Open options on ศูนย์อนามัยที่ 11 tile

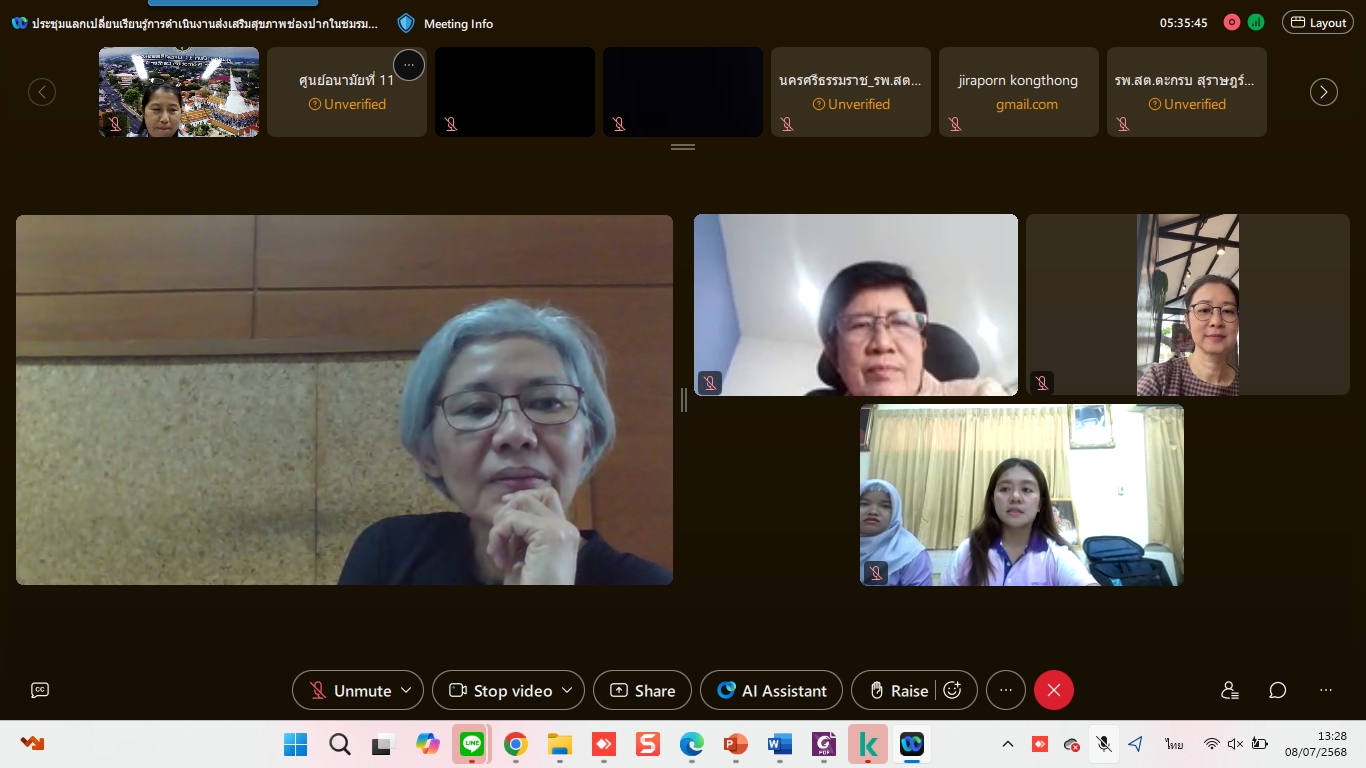[x=408, y=65]
